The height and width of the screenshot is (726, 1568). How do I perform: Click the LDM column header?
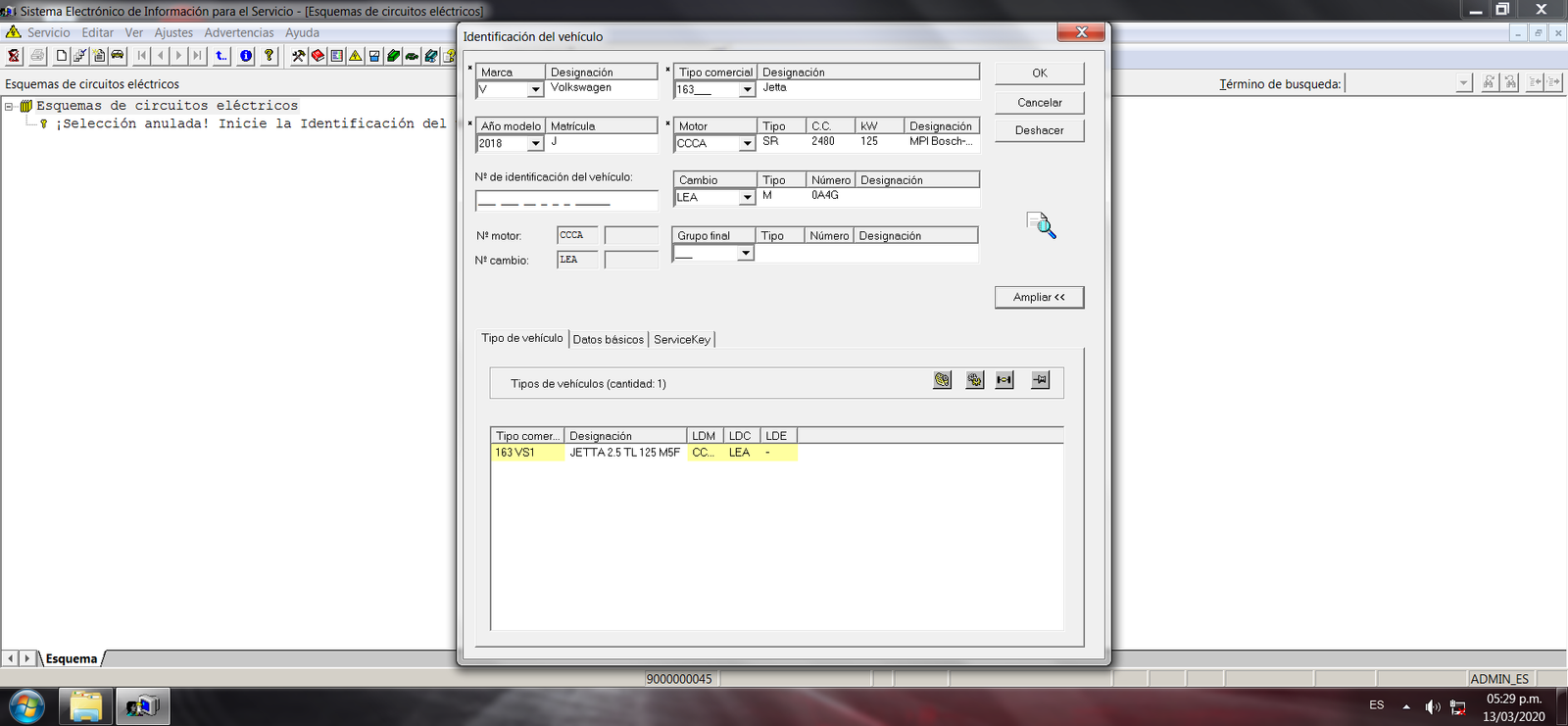[x=704, y=436]
